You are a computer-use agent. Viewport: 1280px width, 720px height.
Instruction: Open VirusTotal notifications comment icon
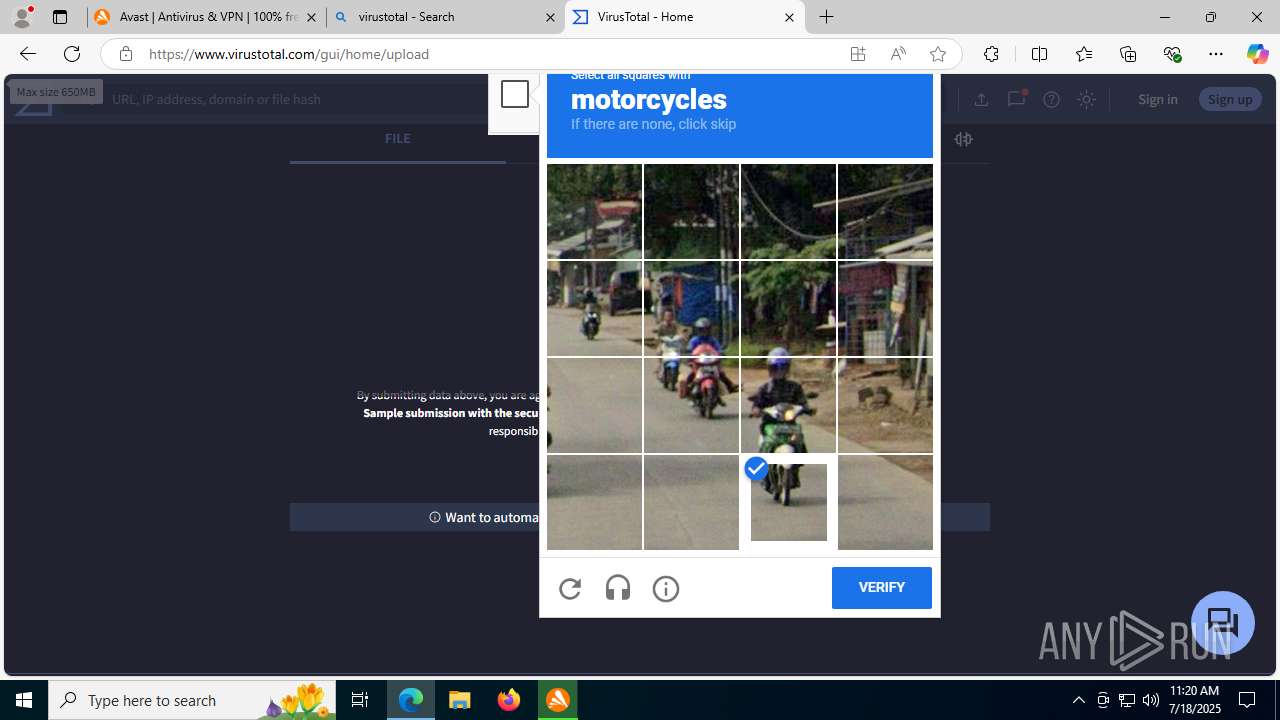coord(1016,98)
